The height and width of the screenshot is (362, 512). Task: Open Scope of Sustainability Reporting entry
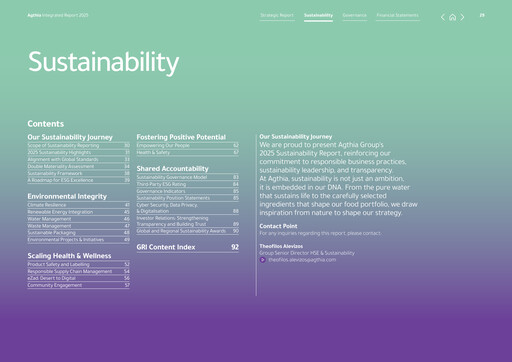click(79, 145)
